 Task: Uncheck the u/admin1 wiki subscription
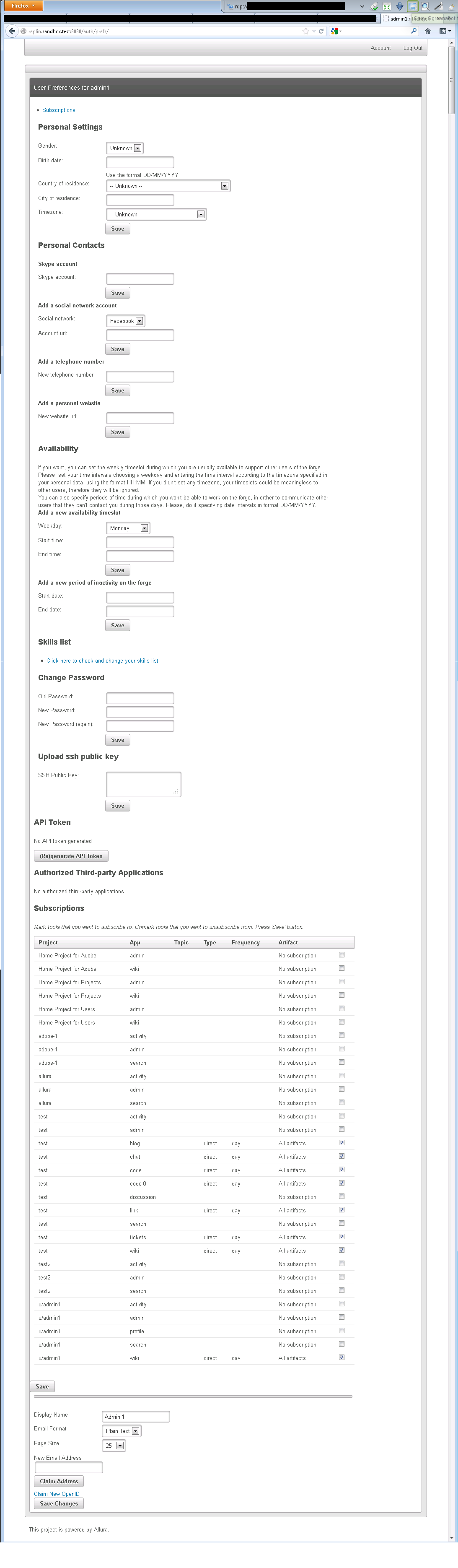coord(341,1357)
